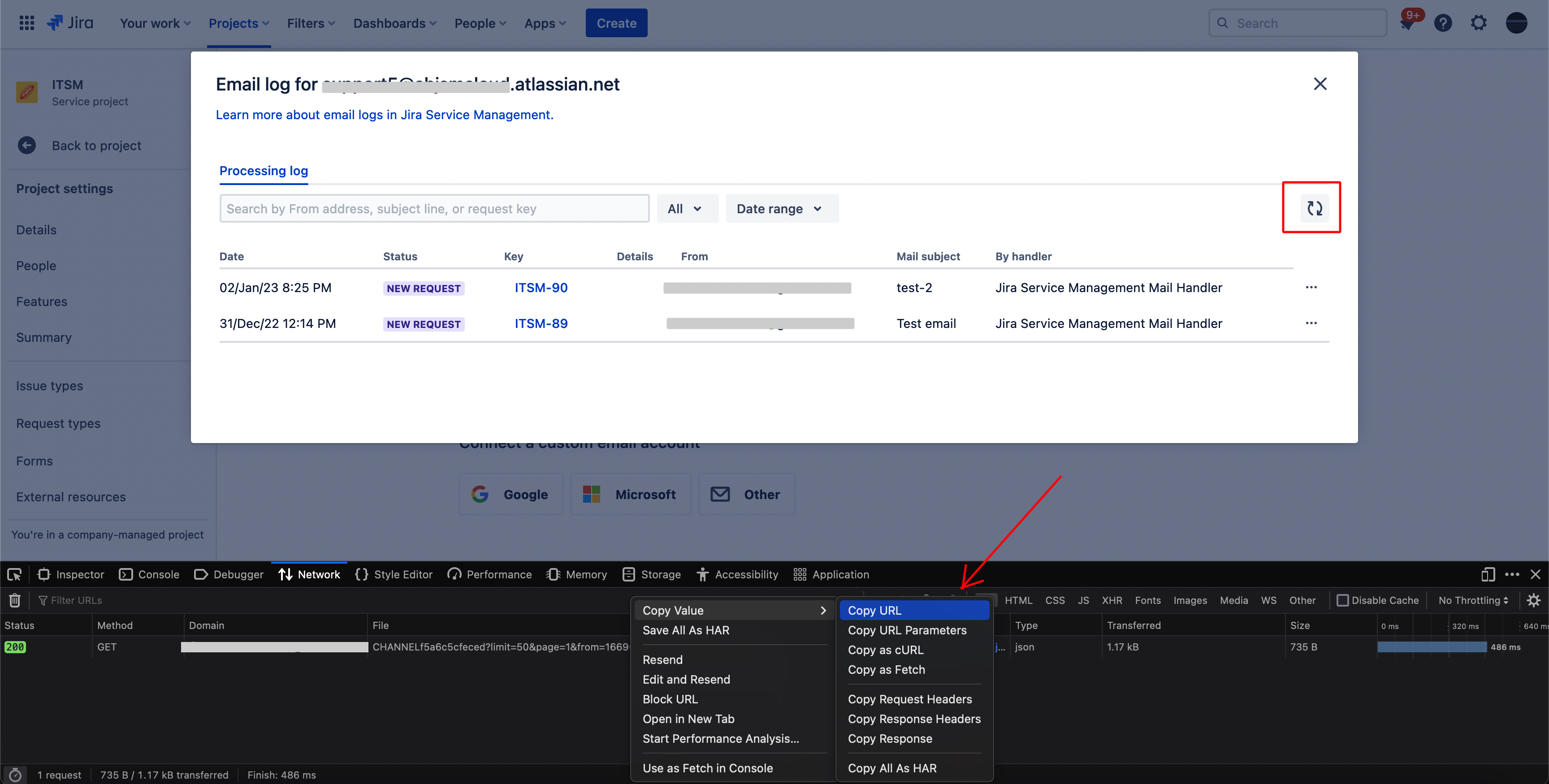Clear network requests with trash icon
Image resolution: width=1549 pixels, height=784 pixels.
(x=15, y=600)
